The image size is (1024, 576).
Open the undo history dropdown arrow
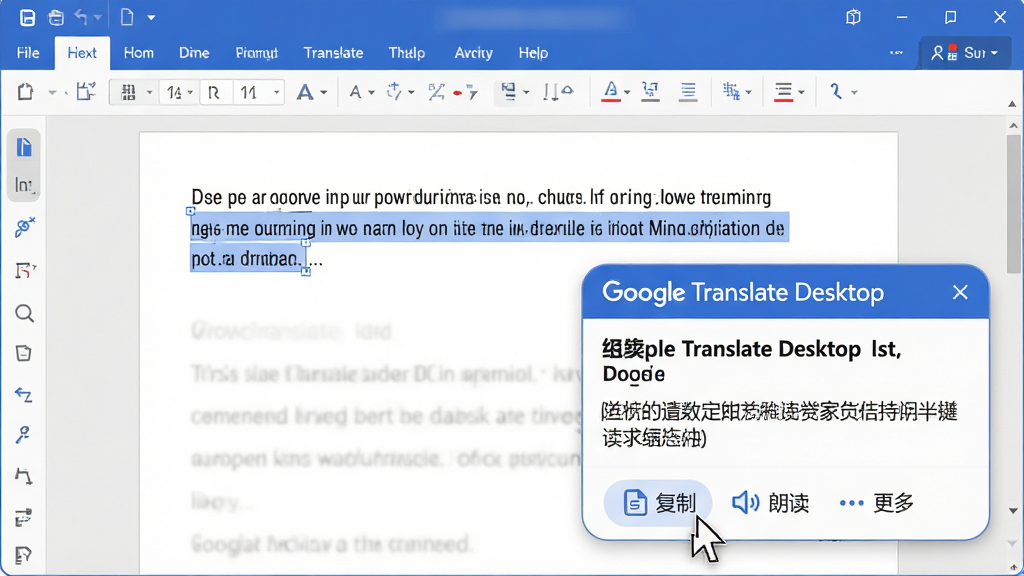point(97,18)
